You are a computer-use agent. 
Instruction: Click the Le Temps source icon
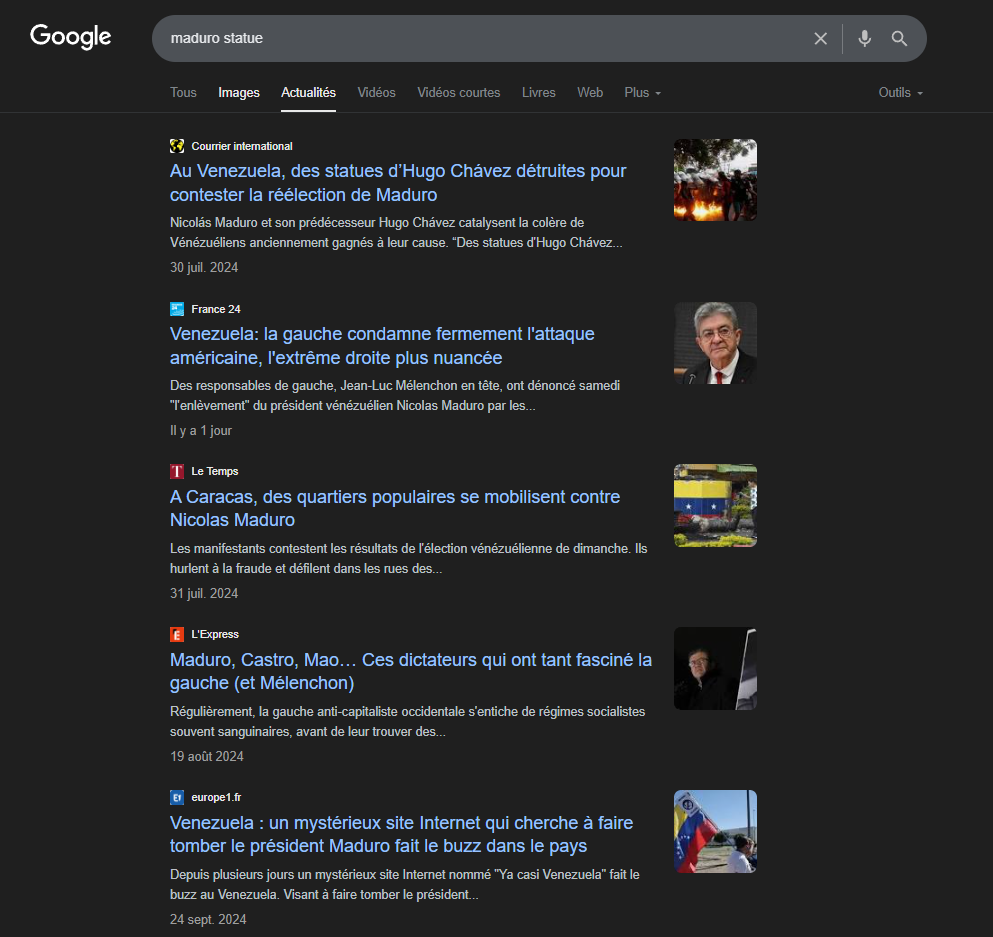tap(177, 471)
